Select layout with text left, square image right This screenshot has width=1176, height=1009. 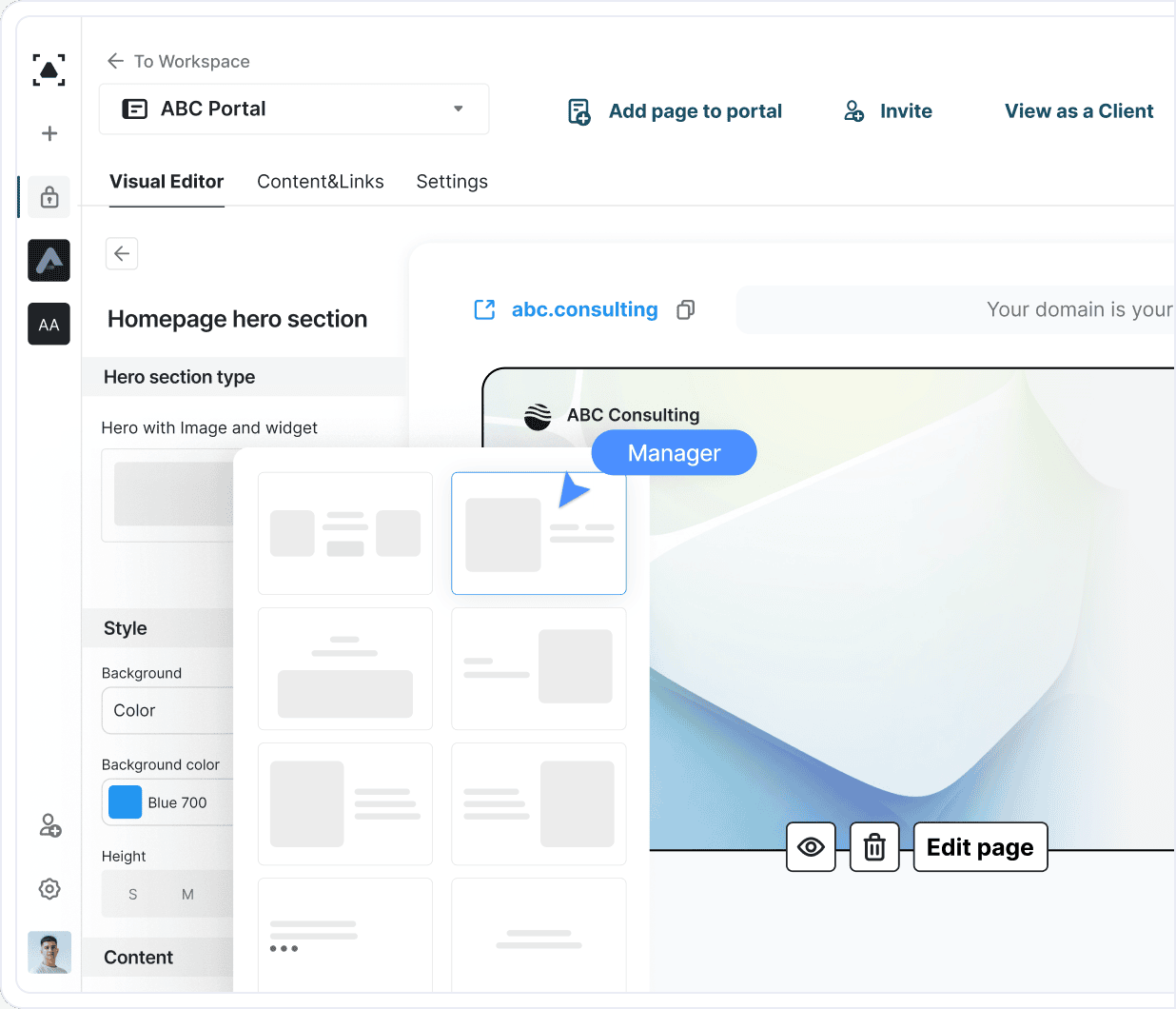coord(539,668)
